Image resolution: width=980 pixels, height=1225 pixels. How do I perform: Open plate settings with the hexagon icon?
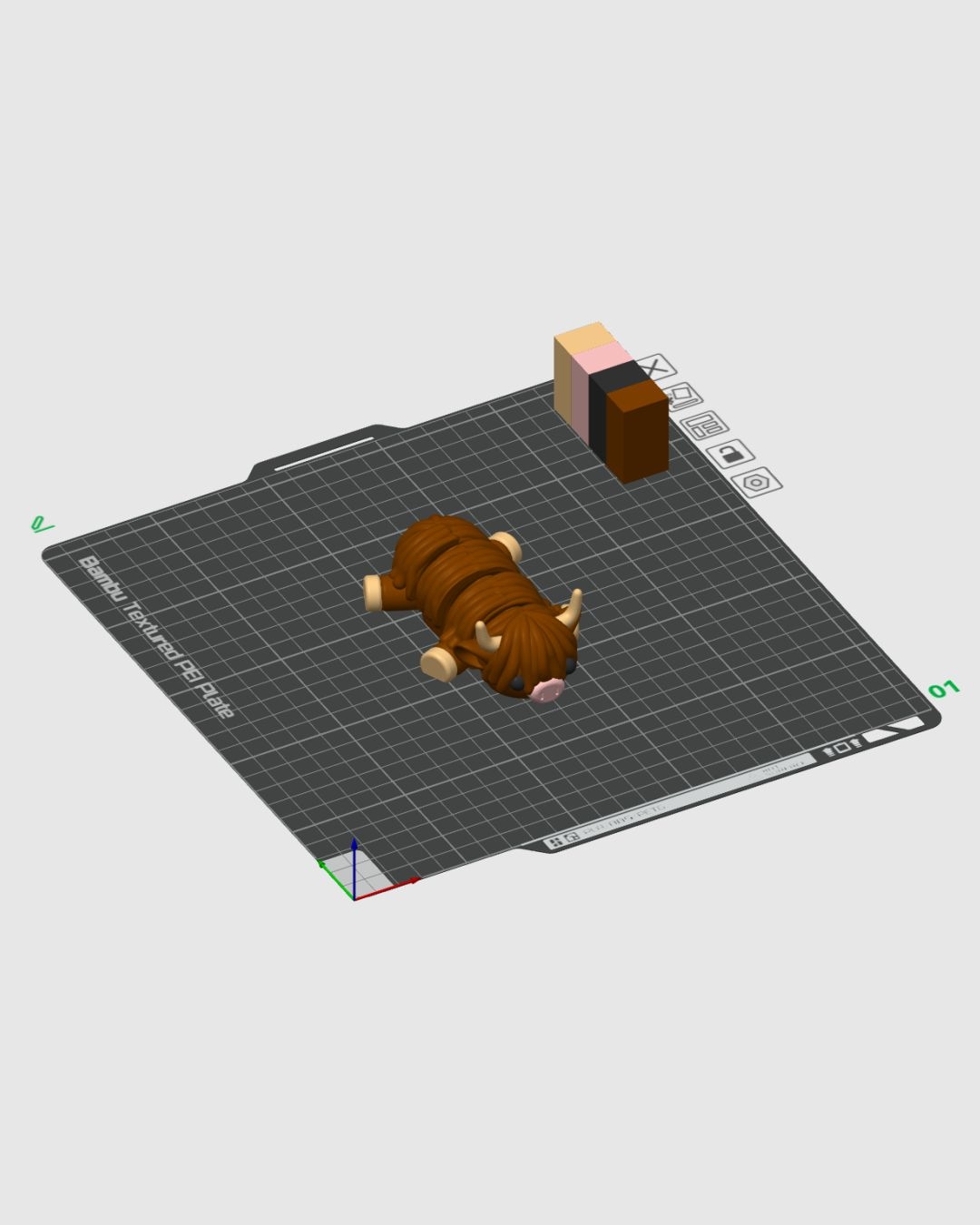[x=756, y=482]
